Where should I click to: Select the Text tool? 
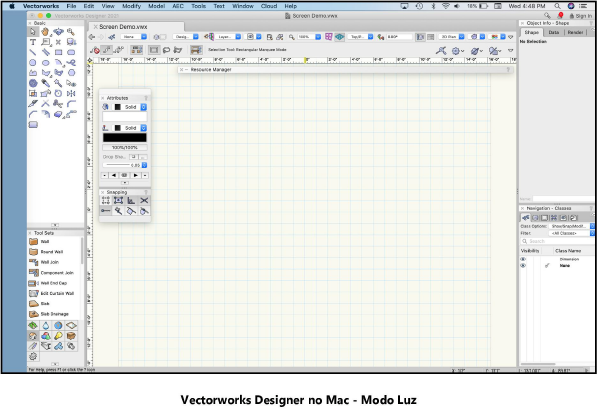coord(33,42)
